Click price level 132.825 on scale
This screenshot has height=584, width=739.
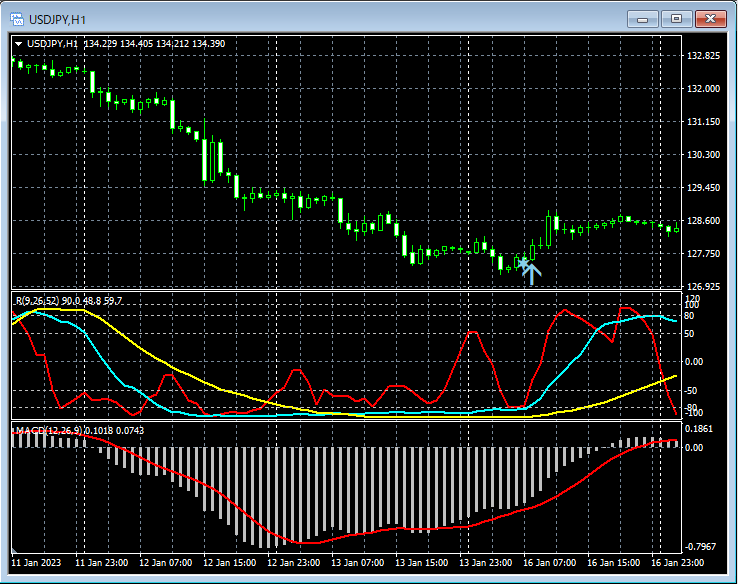pyautogui.click(x=704, y=56)
